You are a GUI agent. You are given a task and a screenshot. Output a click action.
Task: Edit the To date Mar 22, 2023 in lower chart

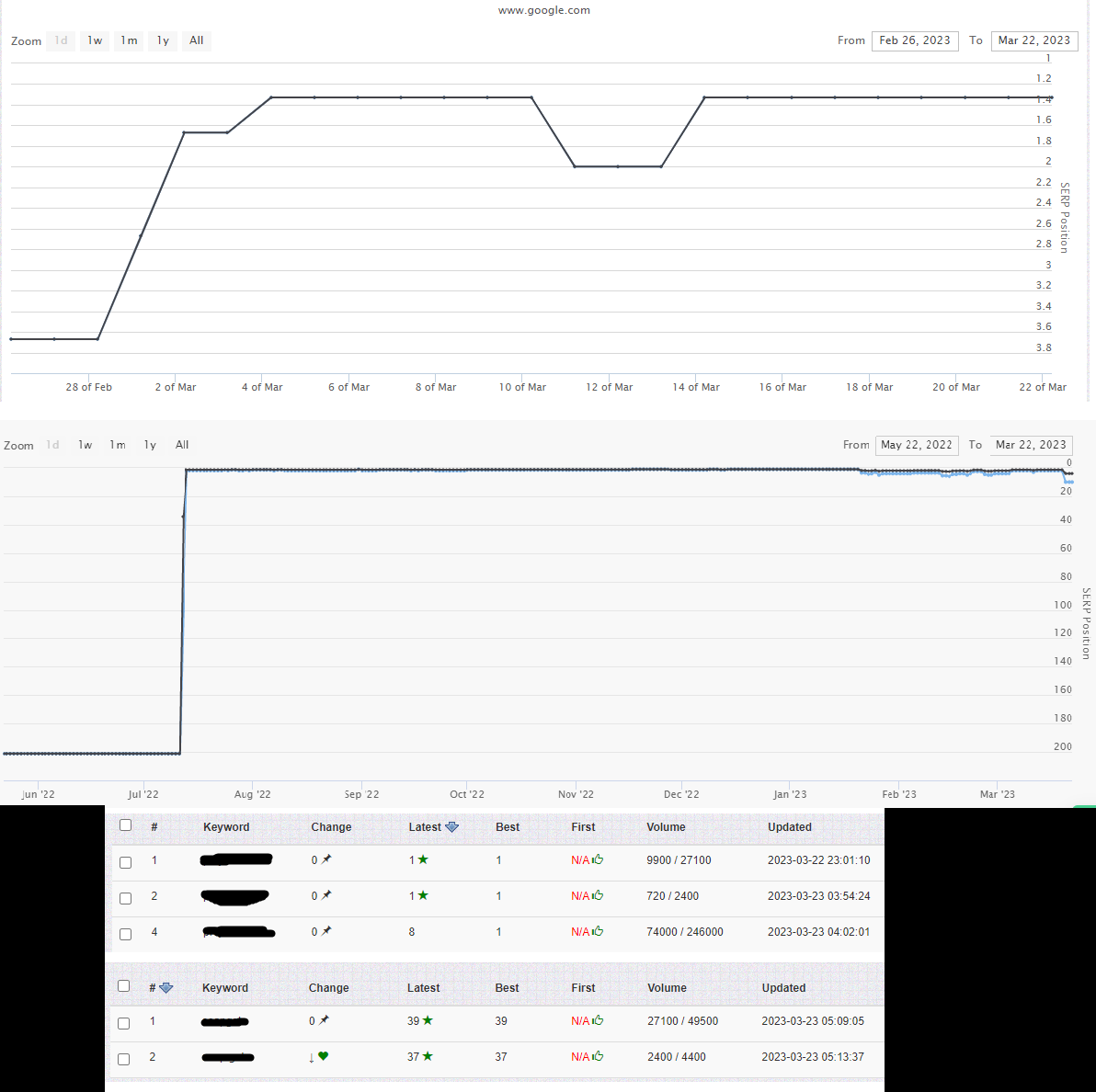(x=1031, y=445)
